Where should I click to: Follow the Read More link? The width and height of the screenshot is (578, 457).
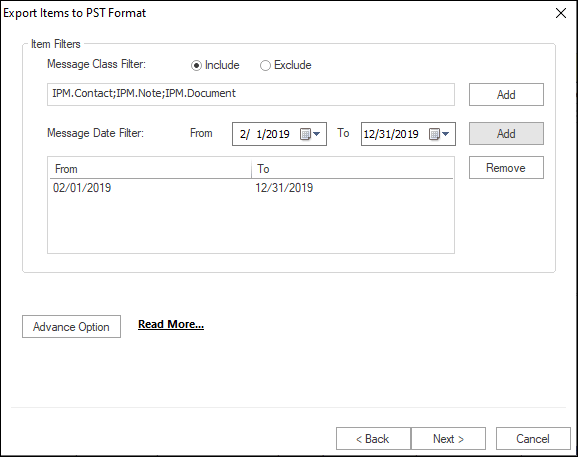tap(171, 324)
